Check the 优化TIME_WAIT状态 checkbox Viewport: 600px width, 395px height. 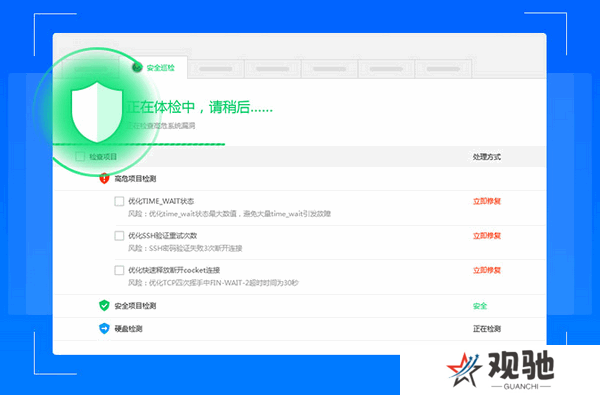click(x=119, y=201)
